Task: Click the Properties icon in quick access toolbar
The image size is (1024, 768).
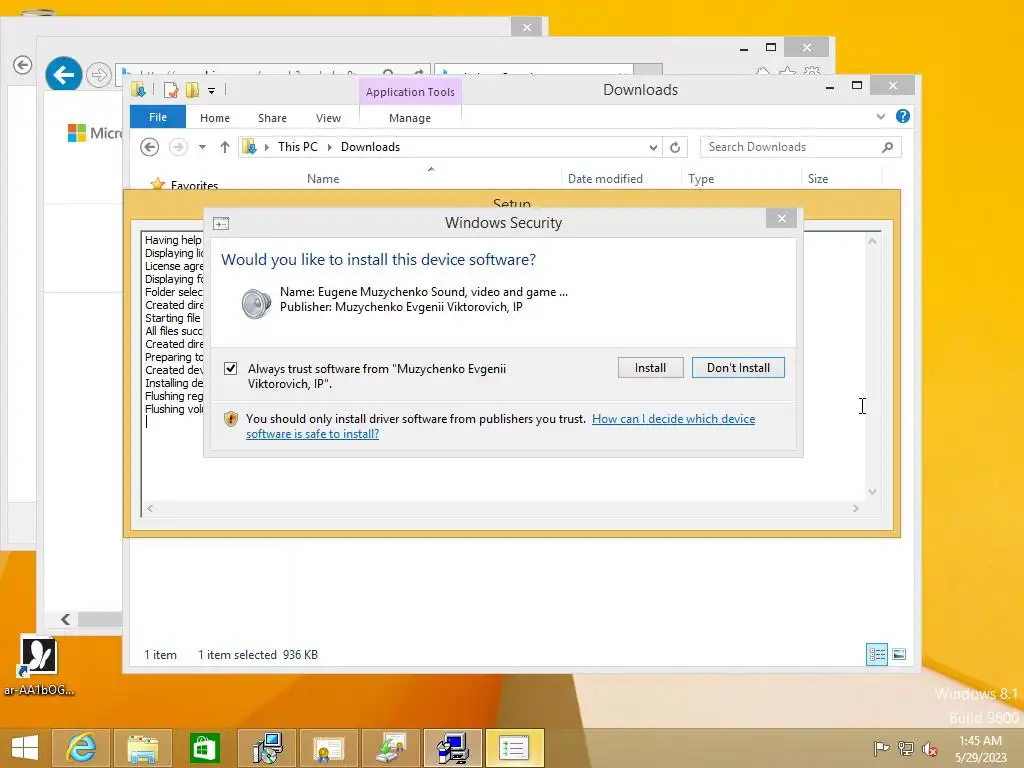Action: [x=171, y=90]
